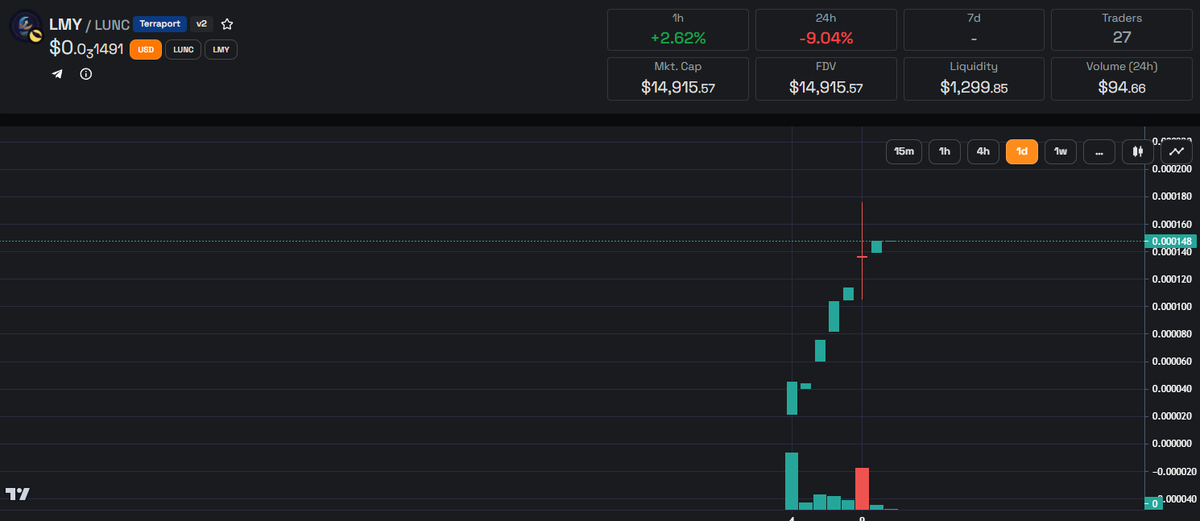Click the FDV value card

(x=826, y=78)
